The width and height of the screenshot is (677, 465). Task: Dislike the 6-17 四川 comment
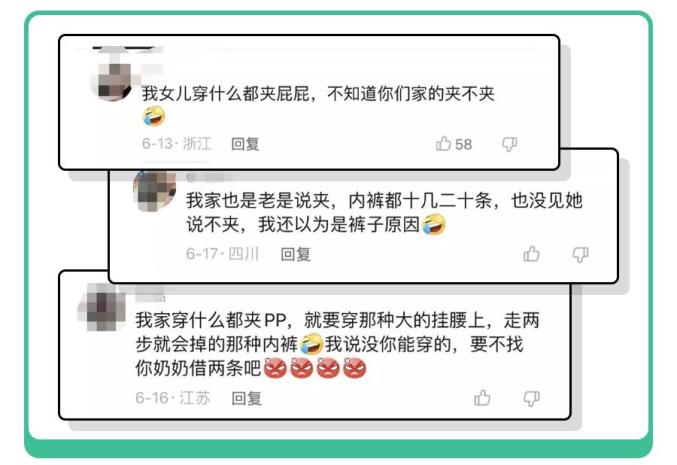(580, 255)
